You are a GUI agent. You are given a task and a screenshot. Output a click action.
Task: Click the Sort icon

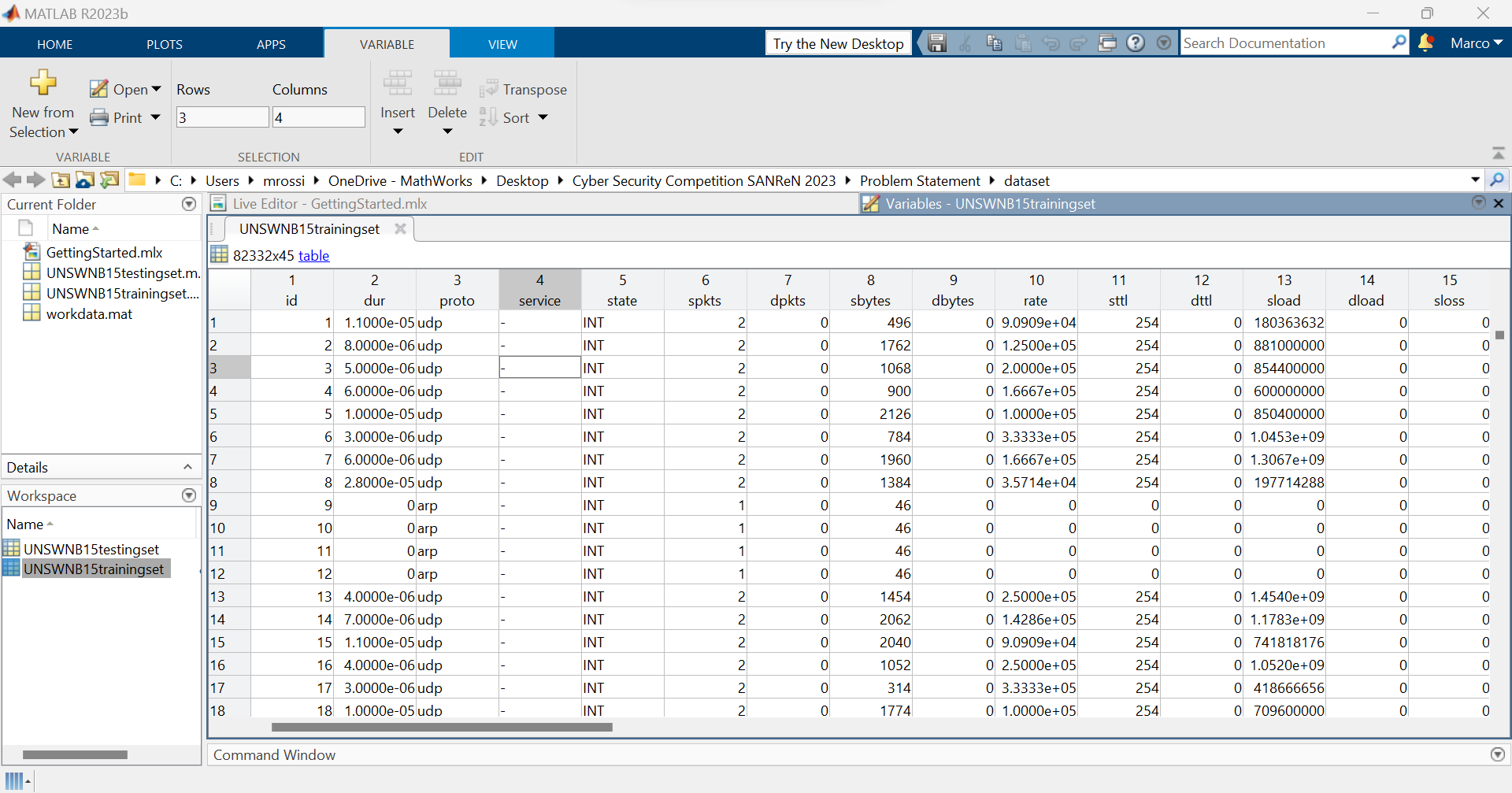[x=488, y=117]
